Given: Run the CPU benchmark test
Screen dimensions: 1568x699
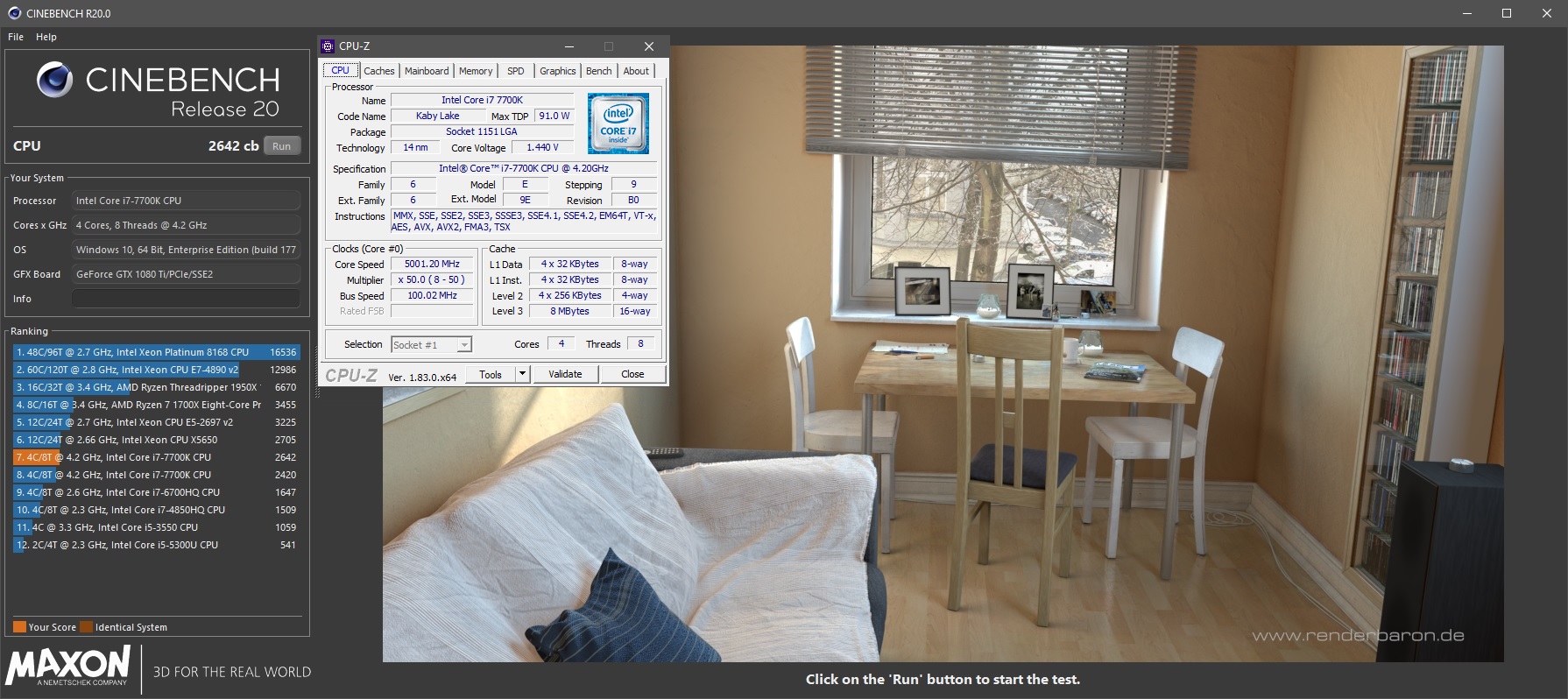Looking at the screenshot, I should tap(281, 146).
